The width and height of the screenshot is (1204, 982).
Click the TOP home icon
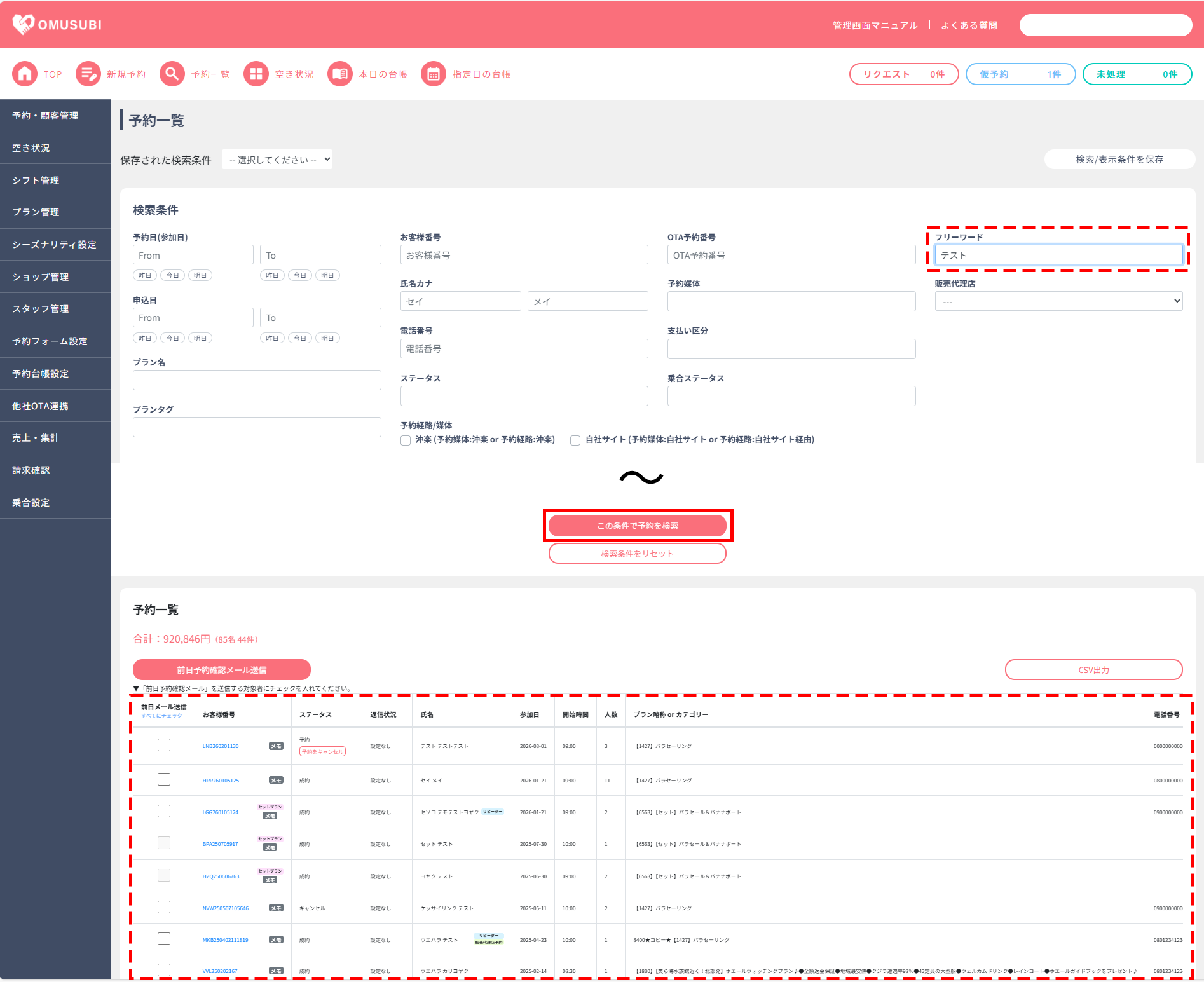(x=25, y=74)
